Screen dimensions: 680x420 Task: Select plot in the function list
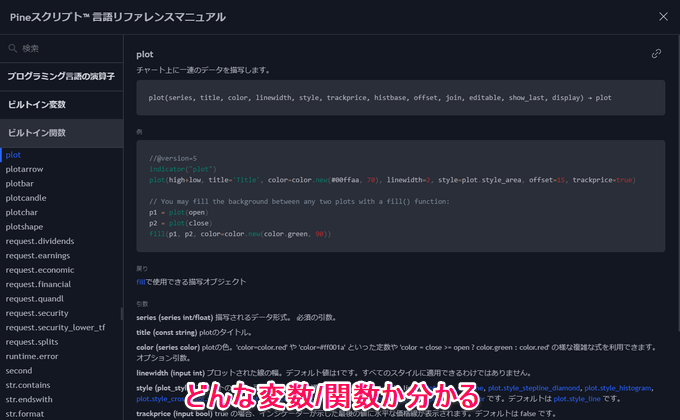click(14, 155)
